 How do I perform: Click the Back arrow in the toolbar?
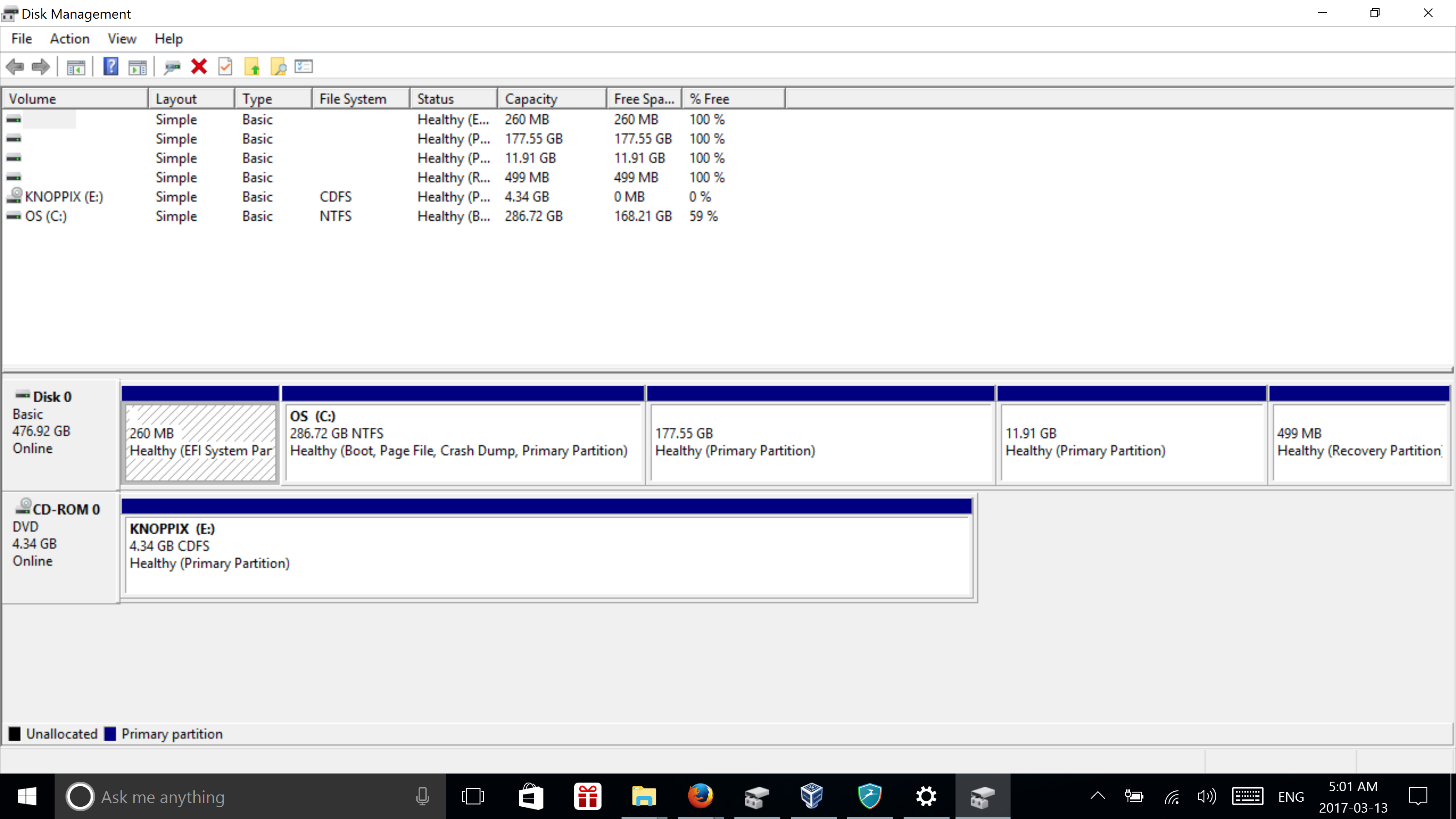pos(15,67)
